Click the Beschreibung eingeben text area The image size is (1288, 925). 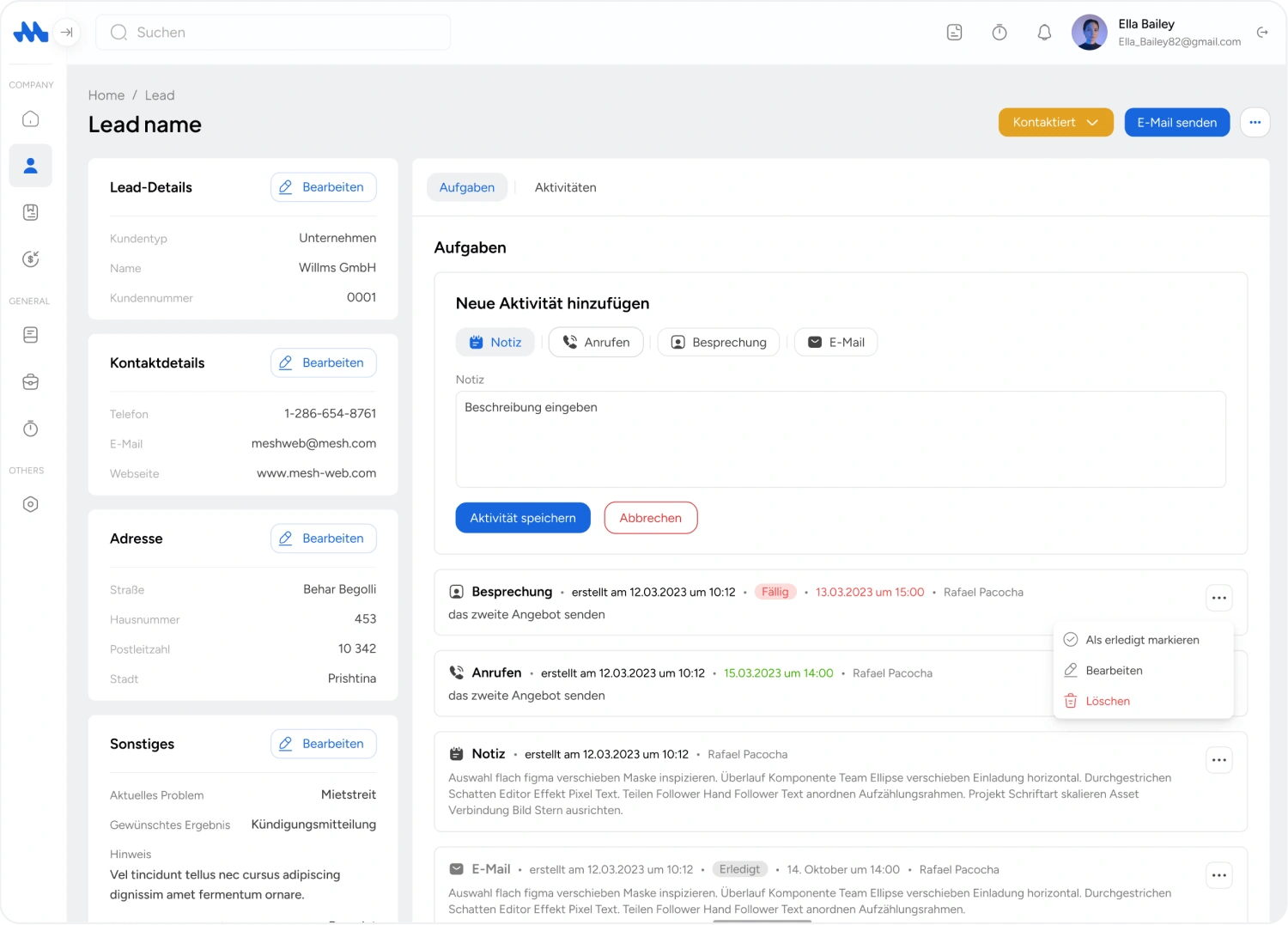(840, 439)
